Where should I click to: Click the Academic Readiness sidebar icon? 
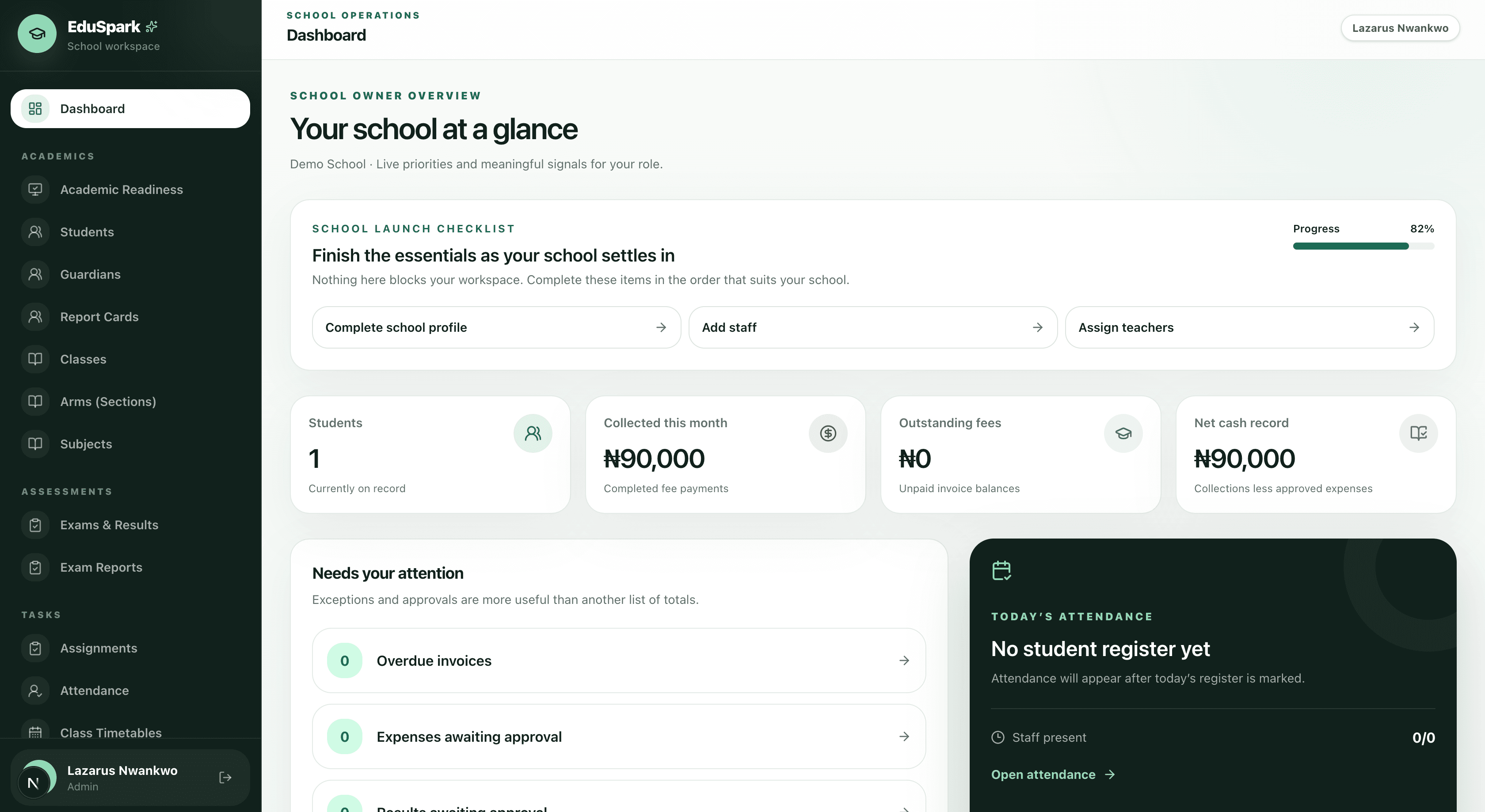tap(35, 190)
